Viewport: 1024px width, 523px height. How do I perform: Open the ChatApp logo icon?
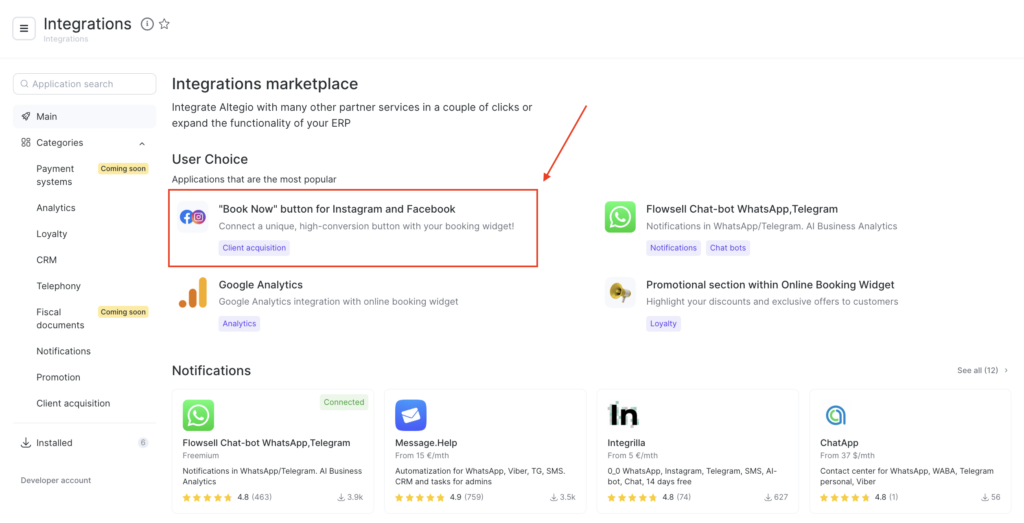[x=836, y=415]
